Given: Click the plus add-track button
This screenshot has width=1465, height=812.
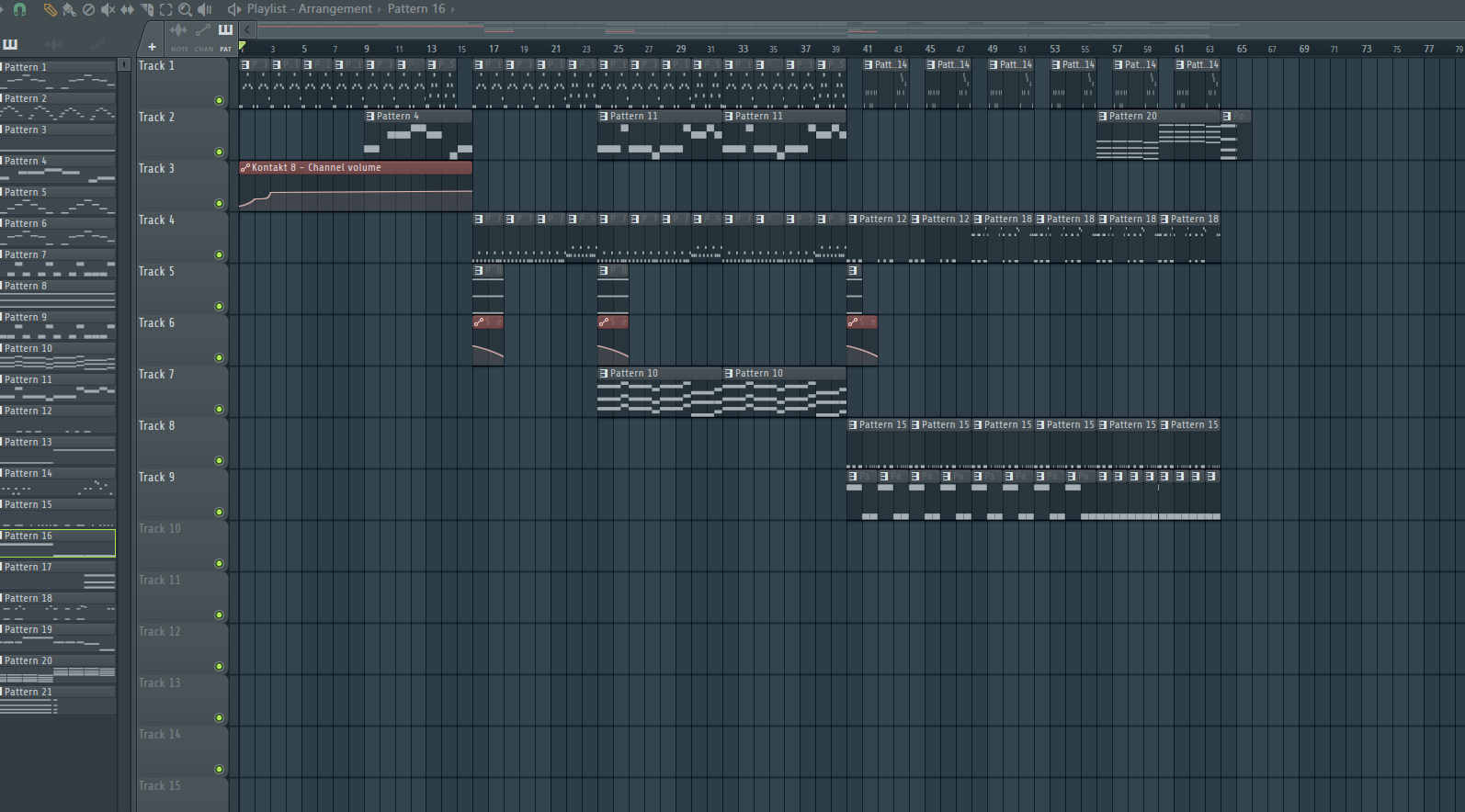Looking at the screenshot, I should 152,47.
